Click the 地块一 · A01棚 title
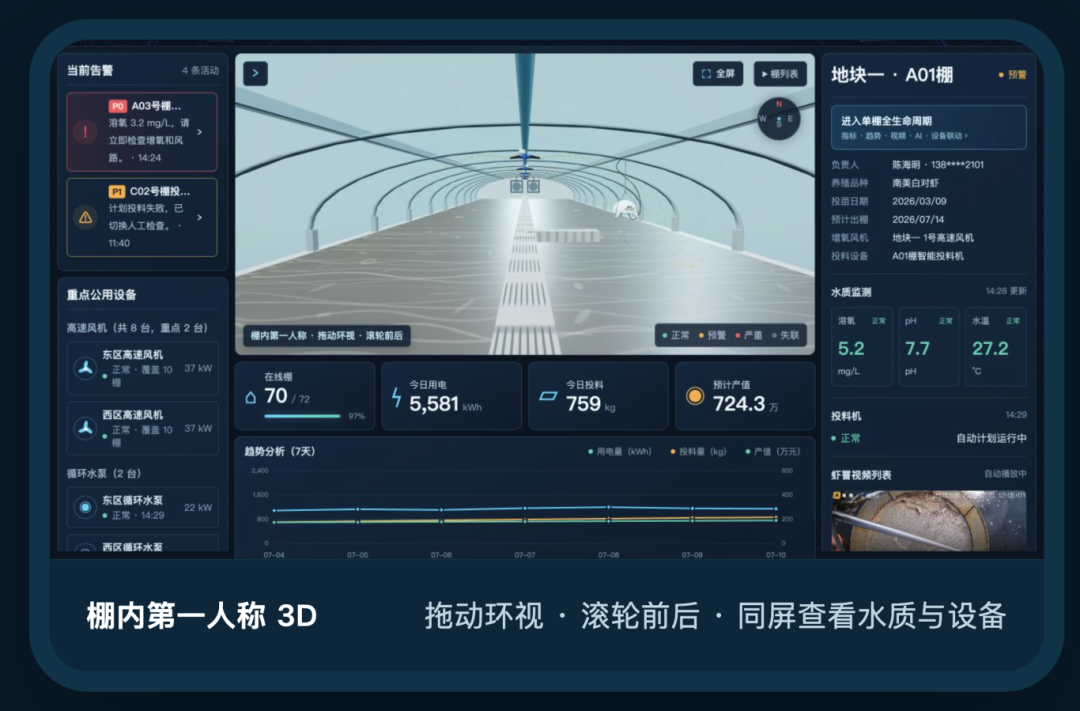The height and width of the screenshot is (711, 1080). click(892, 74)
